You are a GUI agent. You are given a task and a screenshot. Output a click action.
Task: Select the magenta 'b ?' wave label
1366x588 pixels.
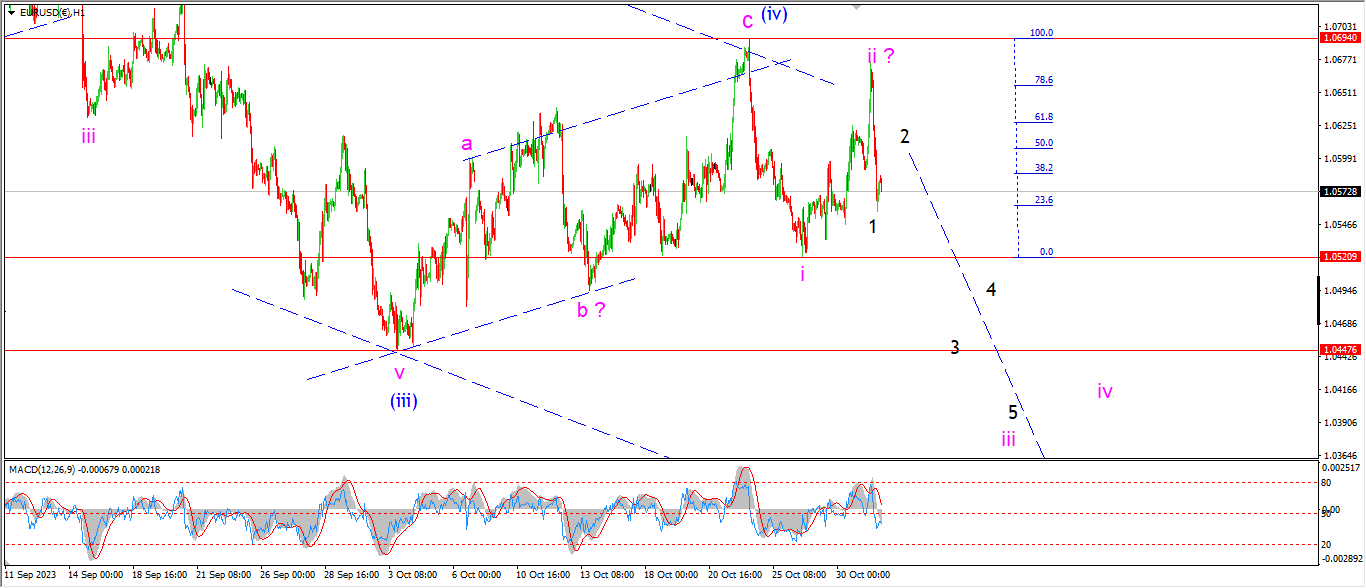point(590,310)
